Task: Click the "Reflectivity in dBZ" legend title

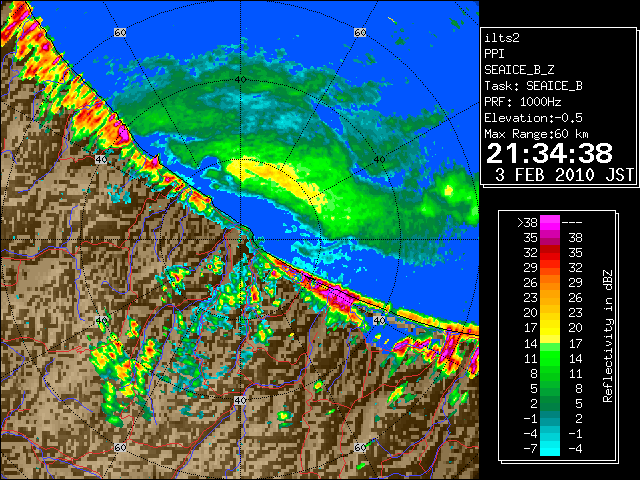Action: pos(608,336)
